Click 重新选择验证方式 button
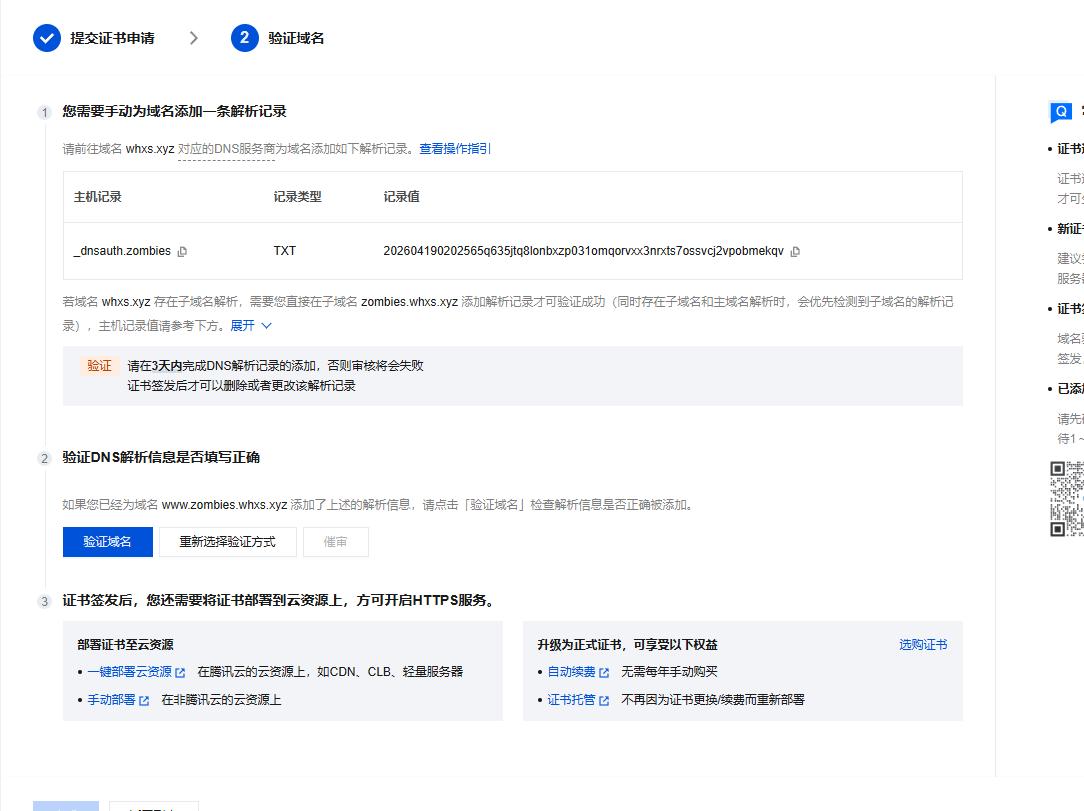The width and height of the screenshot is (1084, 811). tap(227, 542)
